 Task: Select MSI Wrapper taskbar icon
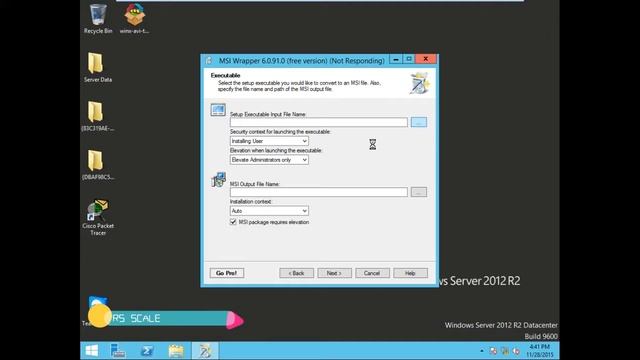(205, 351)
